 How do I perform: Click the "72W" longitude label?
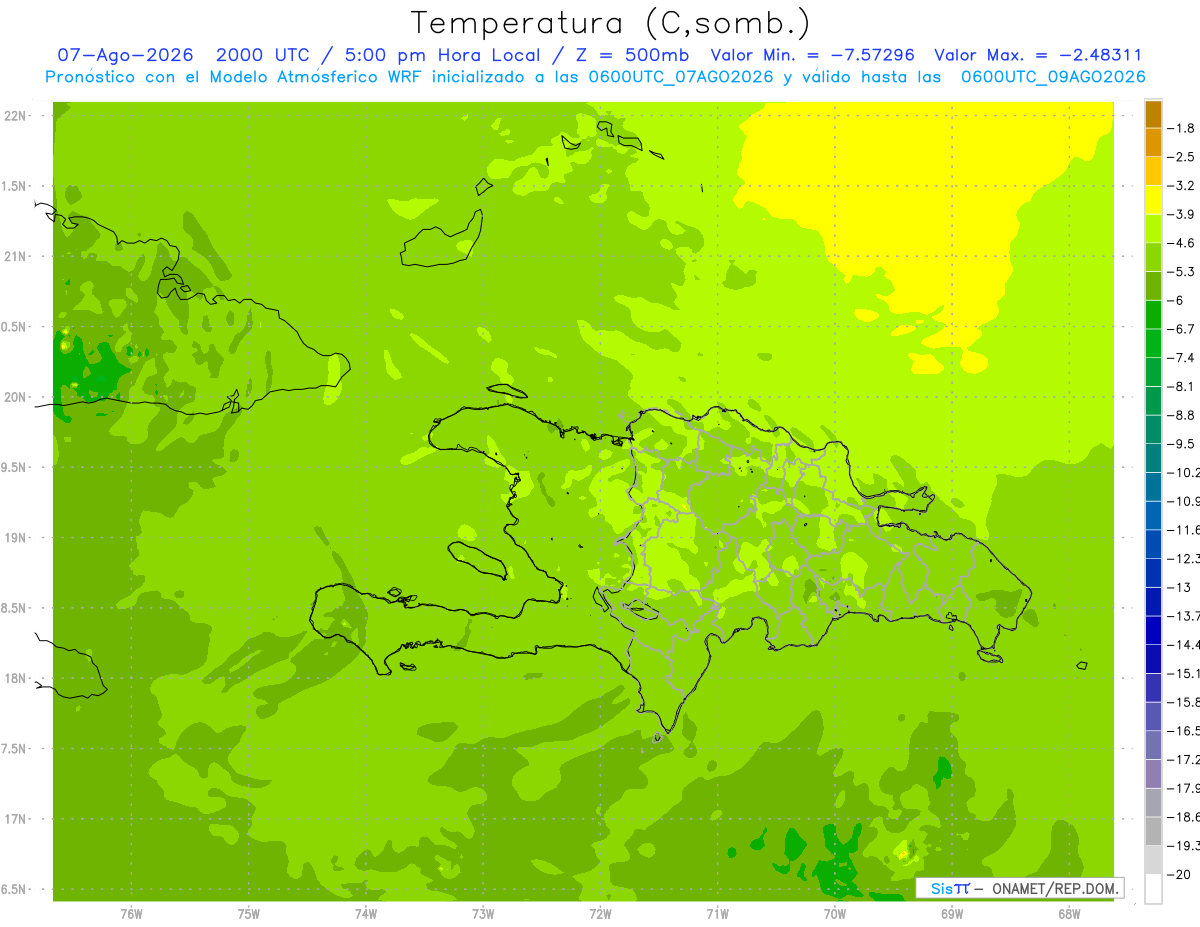(600, 913)
